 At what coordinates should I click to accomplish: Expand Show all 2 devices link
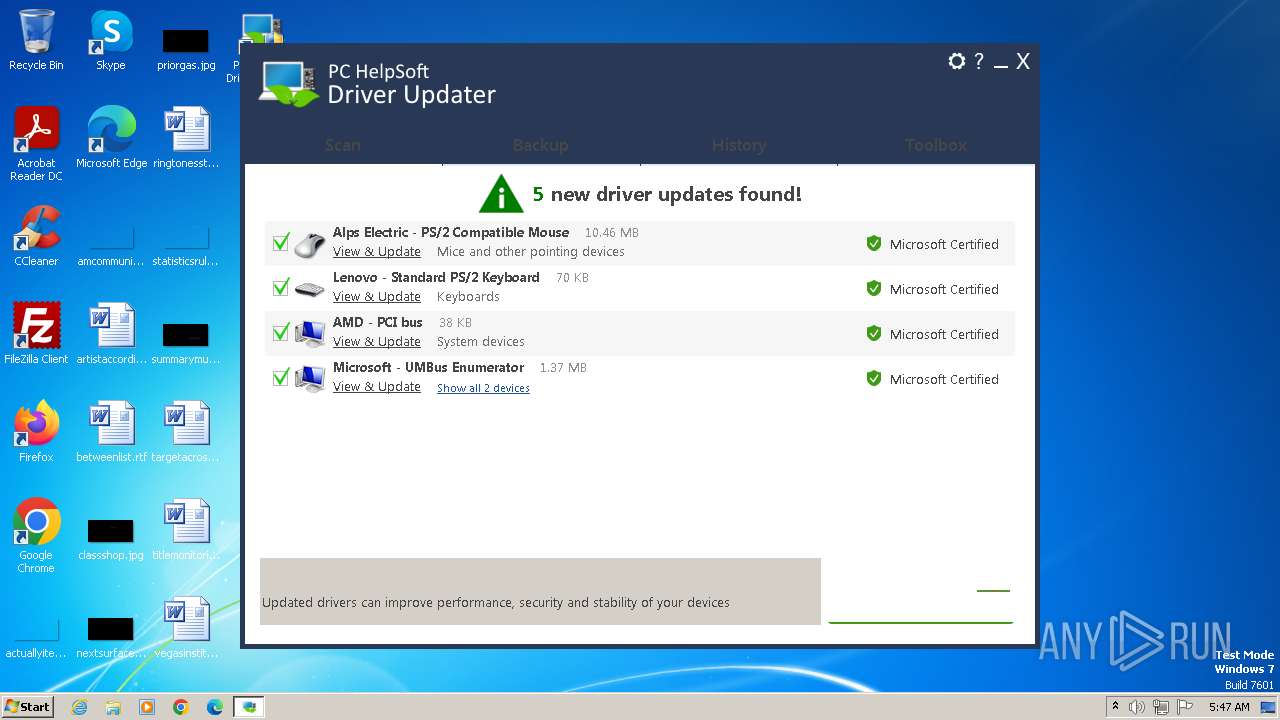483,388
